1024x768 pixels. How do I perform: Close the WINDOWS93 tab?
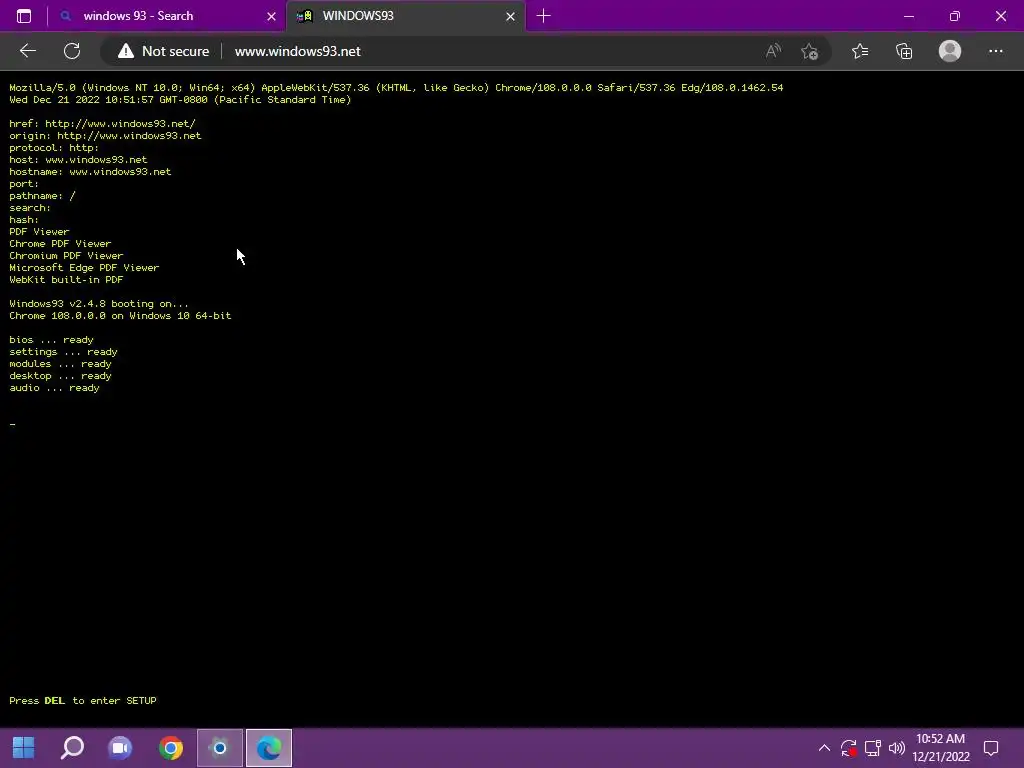click(x=510, y=16)
